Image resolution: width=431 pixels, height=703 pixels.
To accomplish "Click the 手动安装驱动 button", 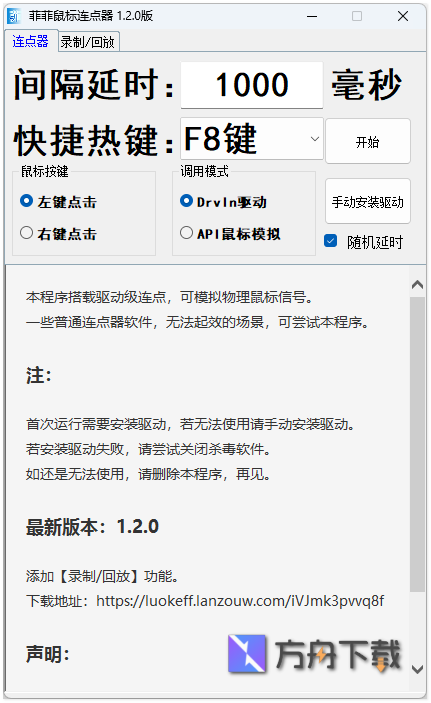I will tap(368, 202).
